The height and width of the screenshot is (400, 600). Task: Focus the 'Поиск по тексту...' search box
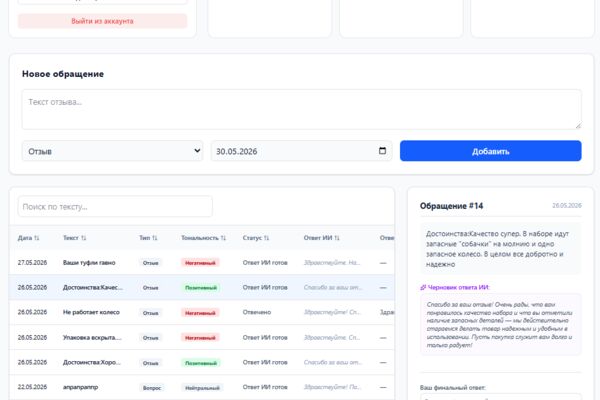[x=115, y=207]
